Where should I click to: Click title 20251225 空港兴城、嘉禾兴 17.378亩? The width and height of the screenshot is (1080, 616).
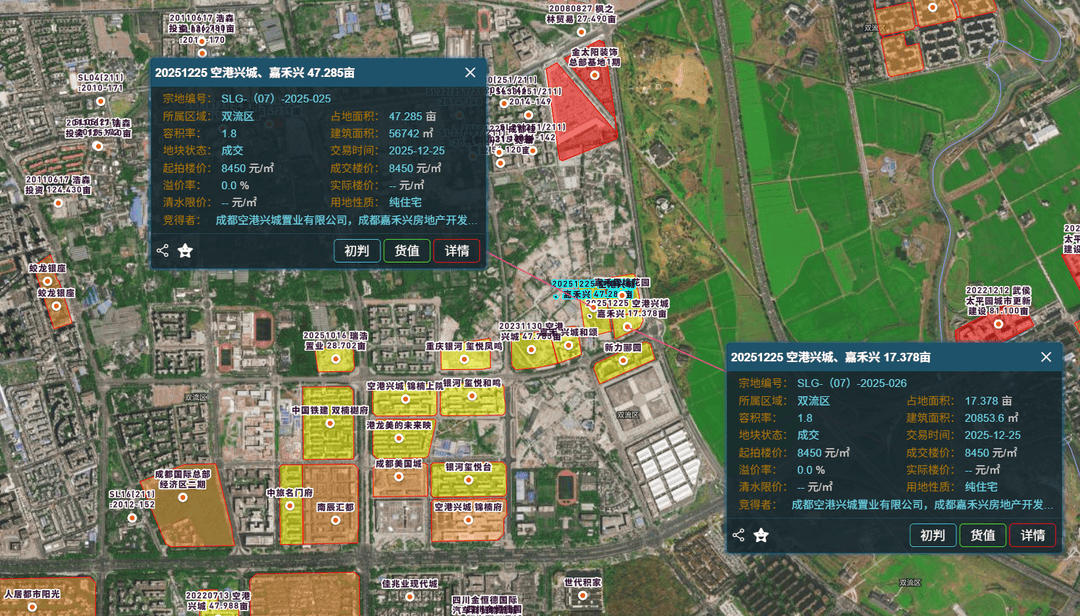tap(831, 357)
